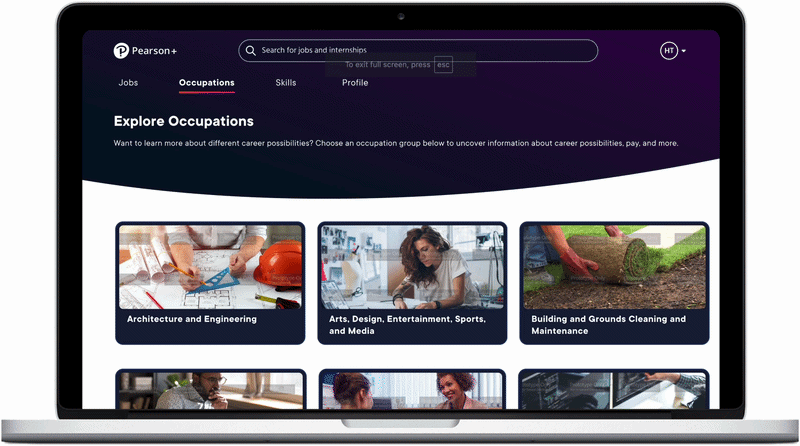800x446 pixels.
Task: Open the HT user avatar
Action: 669,51
